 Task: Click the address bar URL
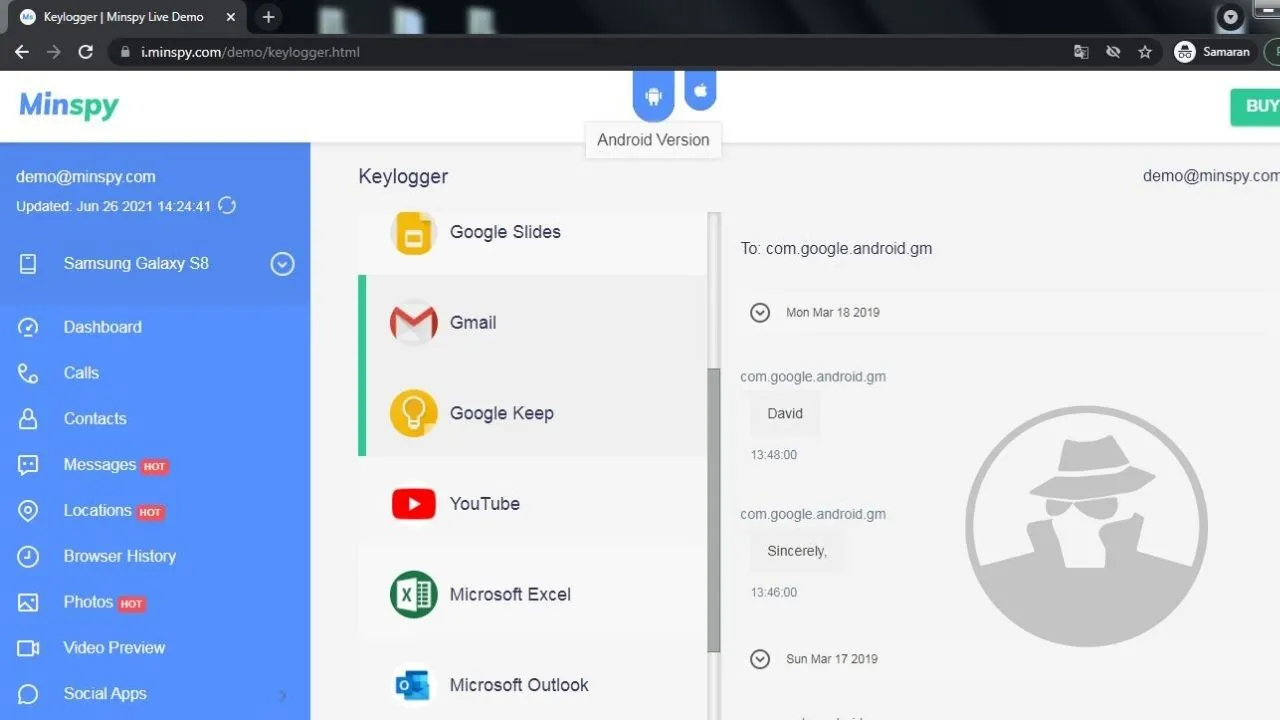pyautogui.click(x=250, y=52)
